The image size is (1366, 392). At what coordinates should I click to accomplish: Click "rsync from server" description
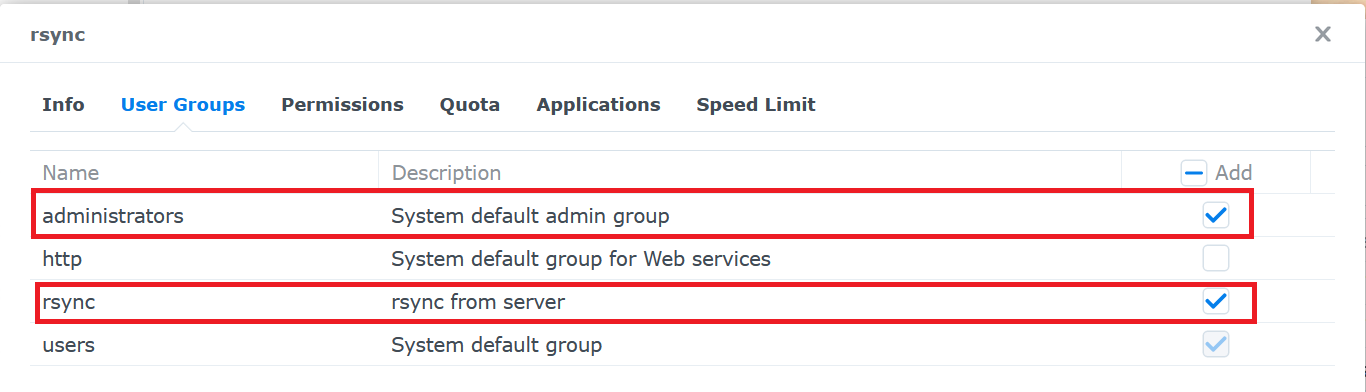(x=478, y=302)
